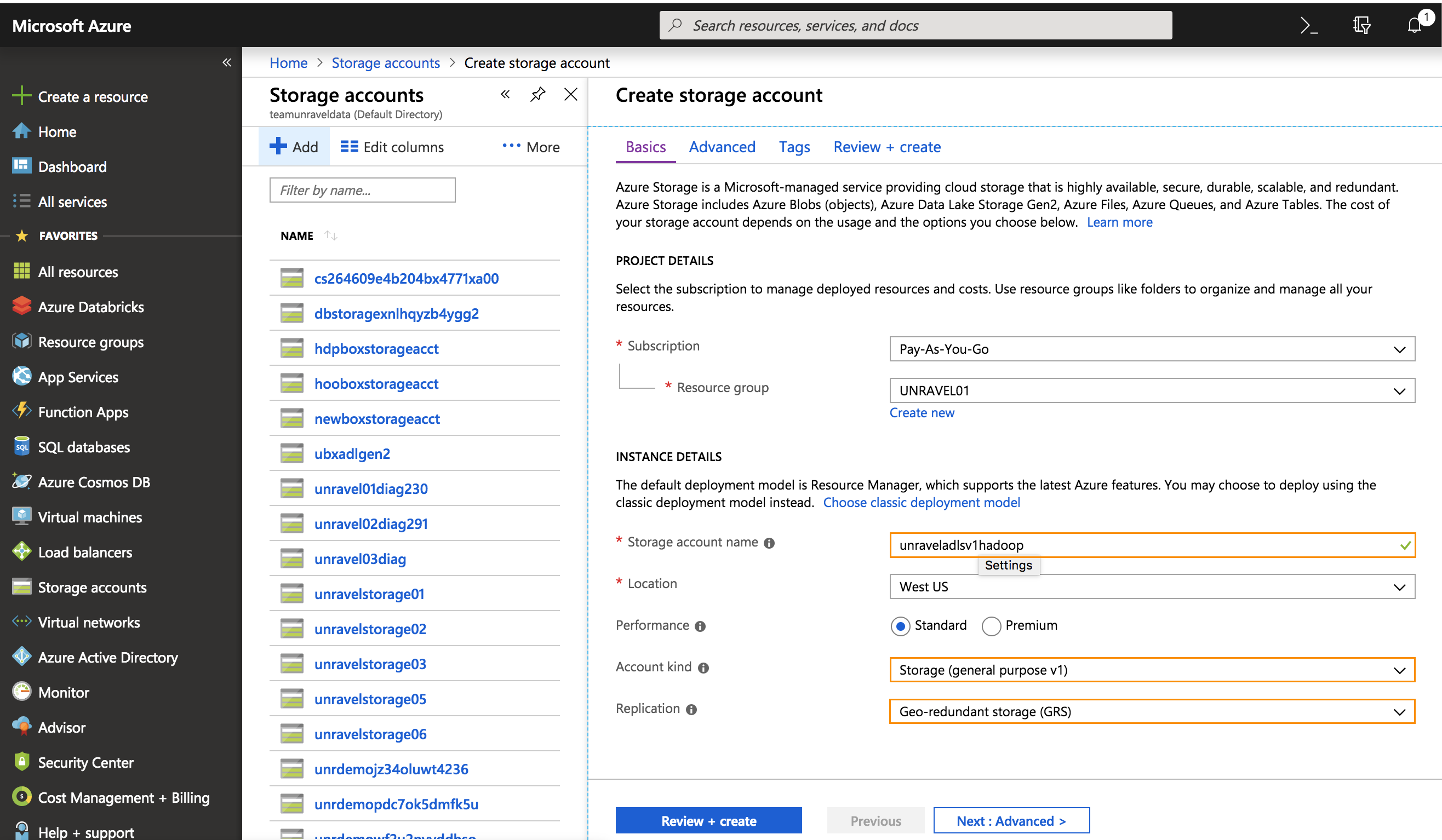Click the Storage account name field
1442x840 pixels.
(1153, 545)
